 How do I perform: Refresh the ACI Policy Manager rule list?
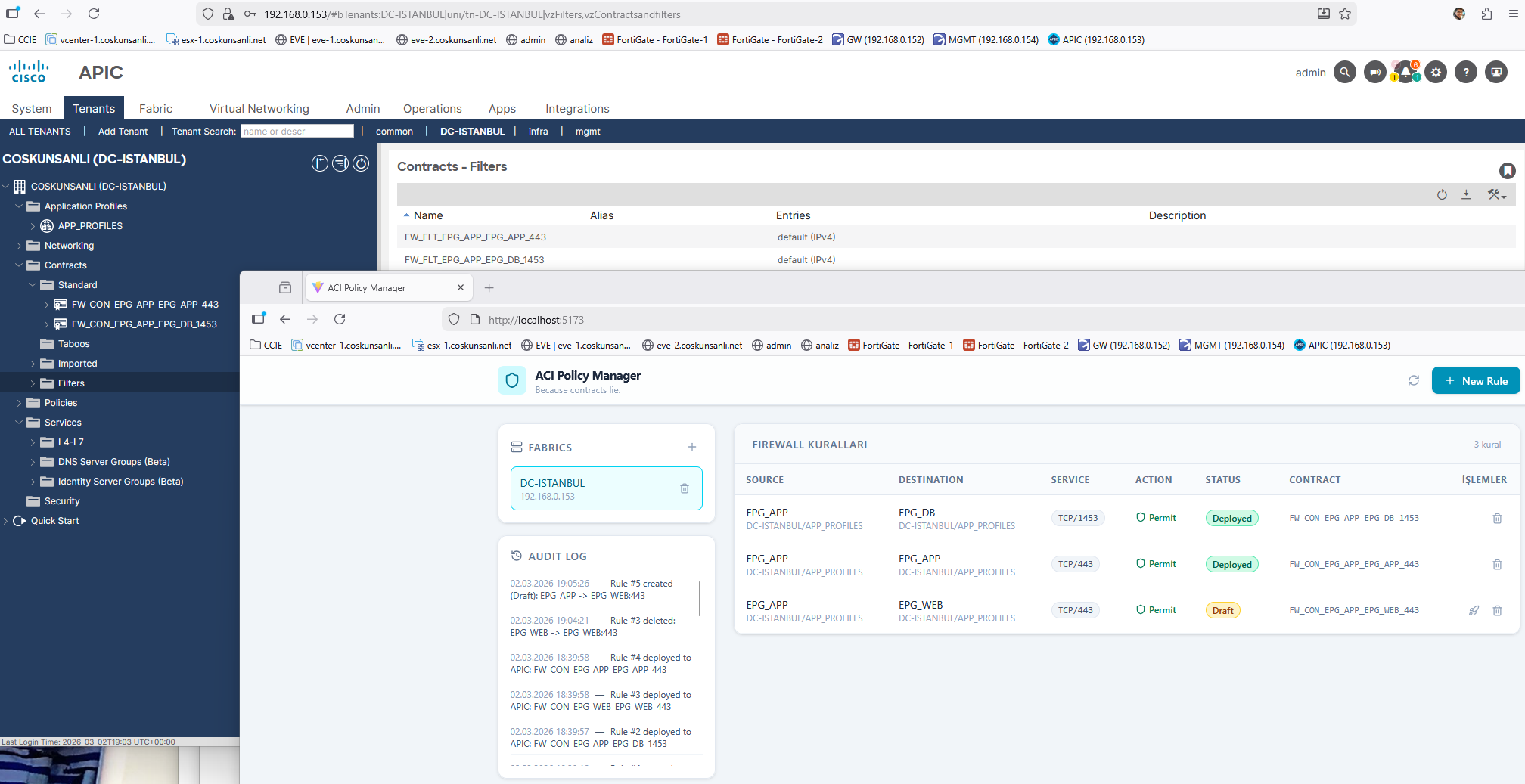click(x=1413, y=380)
